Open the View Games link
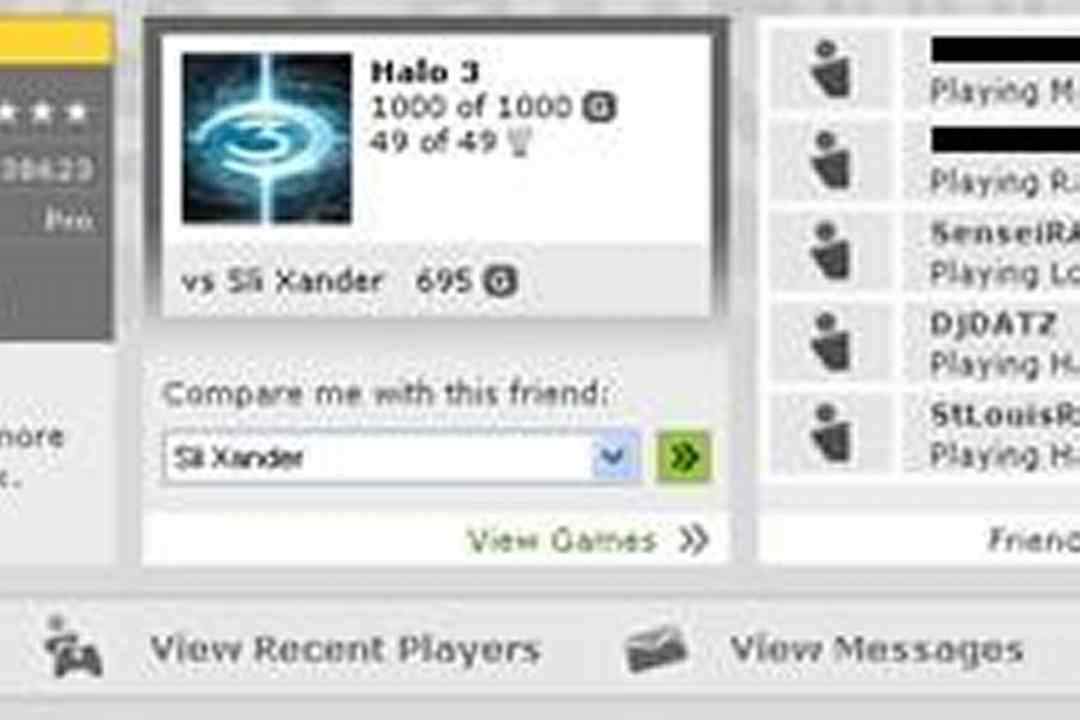Viewport: 1080px width, 720px height. coord(561,540)
